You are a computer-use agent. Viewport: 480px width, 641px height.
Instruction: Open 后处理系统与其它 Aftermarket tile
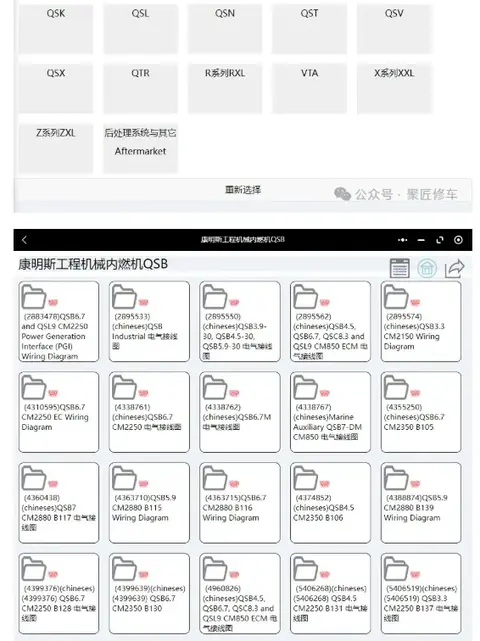[x=140, y=148]
